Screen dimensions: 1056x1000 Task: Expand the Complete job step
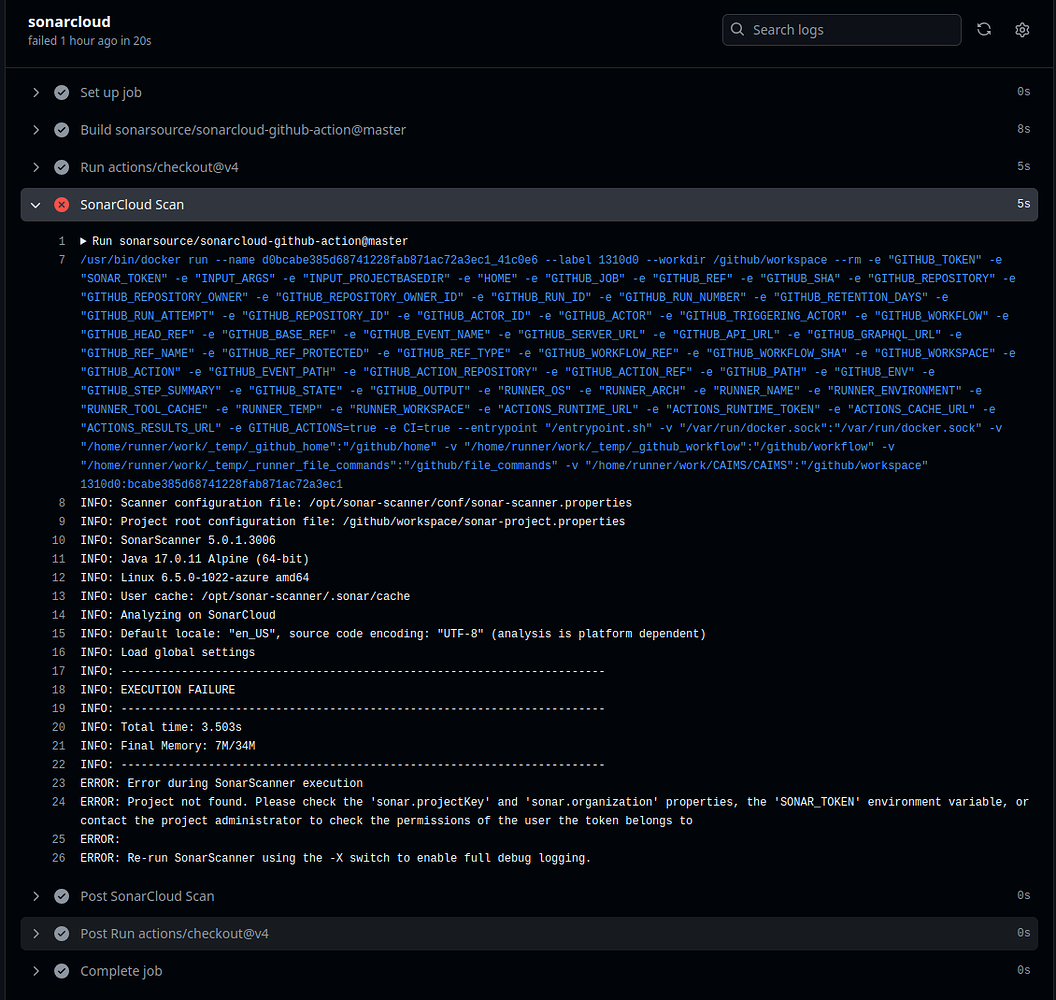36,970
